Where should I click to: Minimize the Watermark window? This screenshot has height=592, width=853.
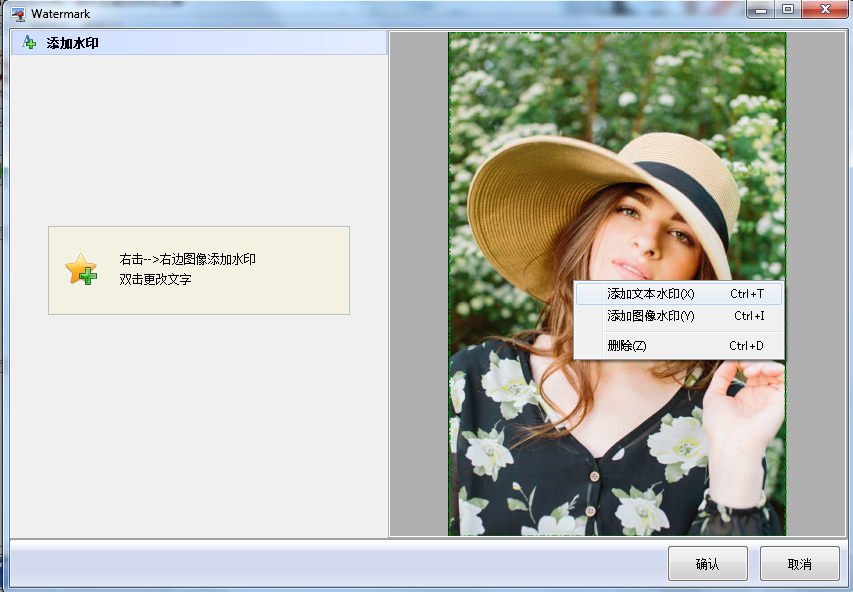coord(761,9)
